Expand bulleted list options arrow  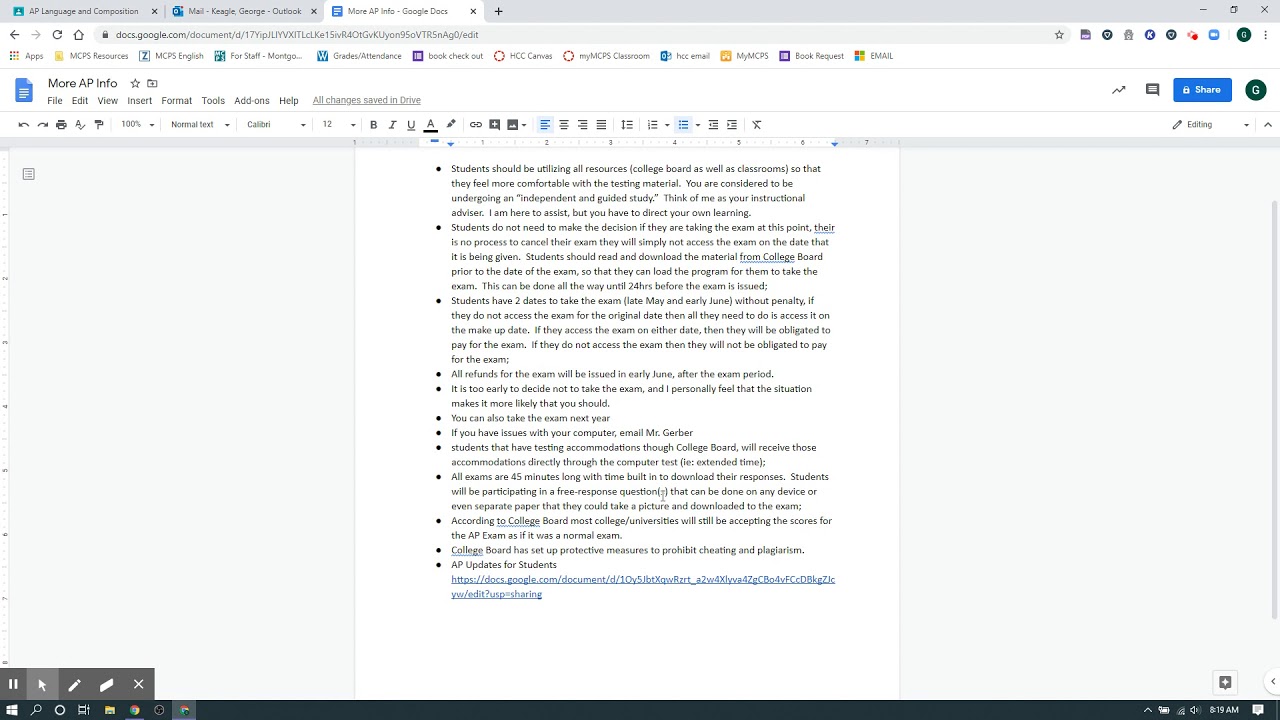tap(697, 125)
